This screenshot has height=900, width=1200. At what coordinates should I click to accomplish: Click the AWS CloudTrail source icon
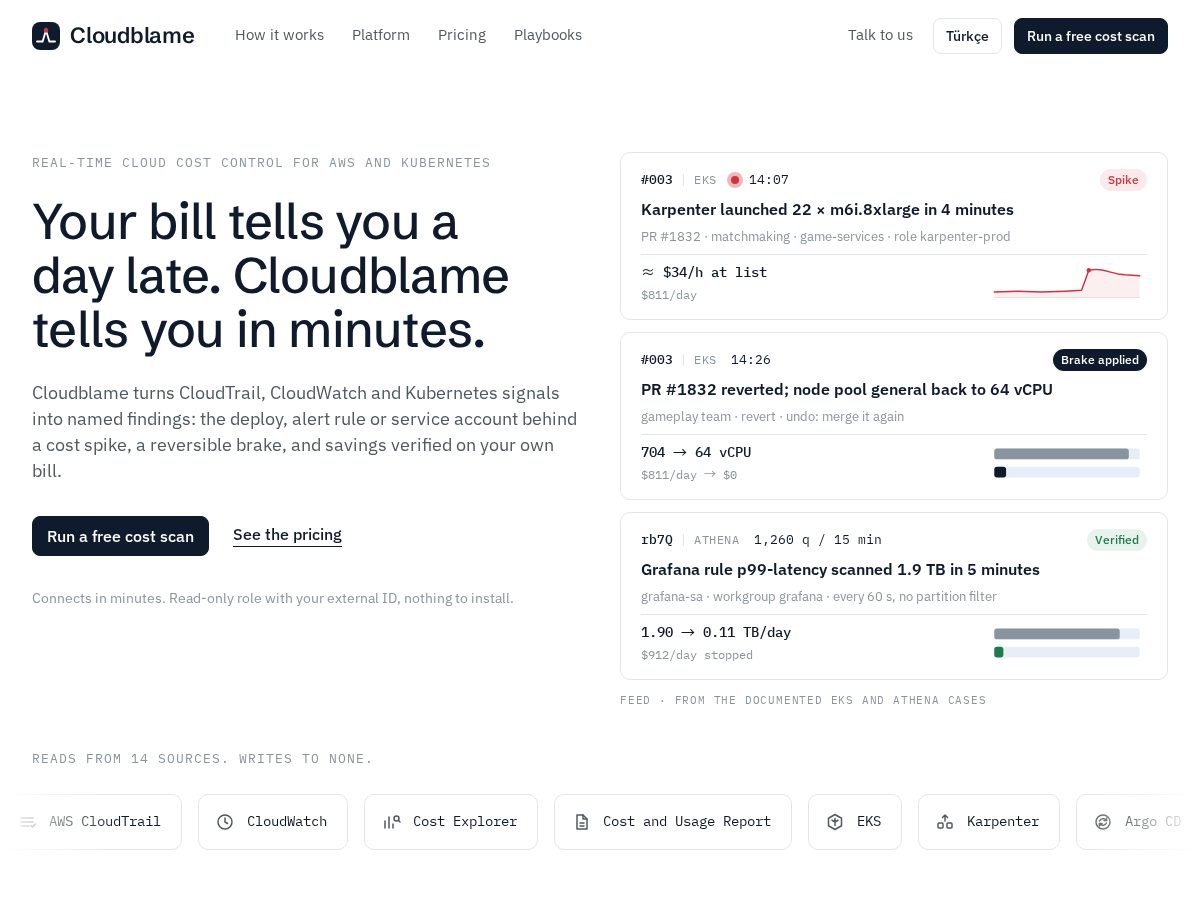coord(28,822)
